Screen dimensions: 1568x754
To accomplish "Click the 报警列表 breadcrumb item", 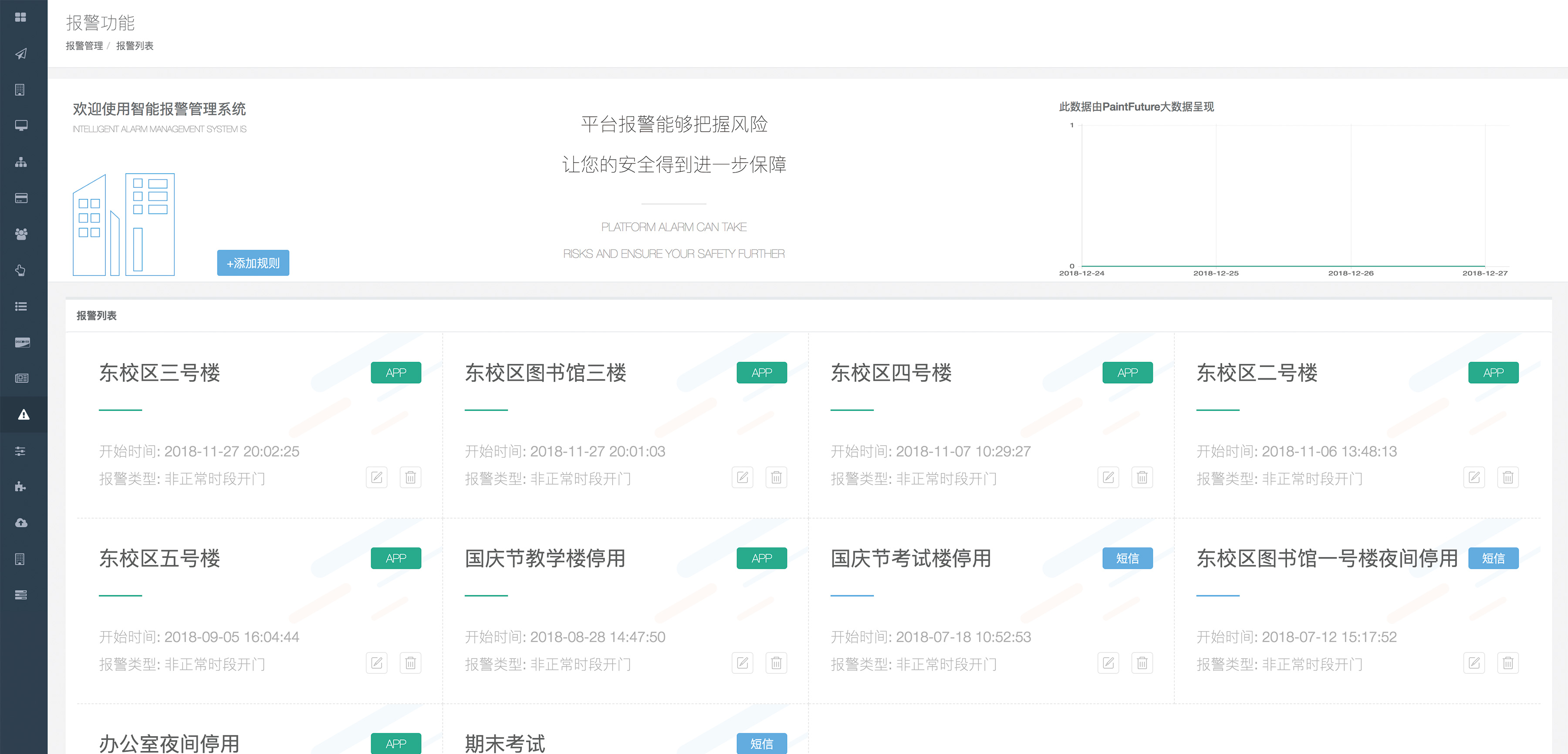I will pos(135,46).
